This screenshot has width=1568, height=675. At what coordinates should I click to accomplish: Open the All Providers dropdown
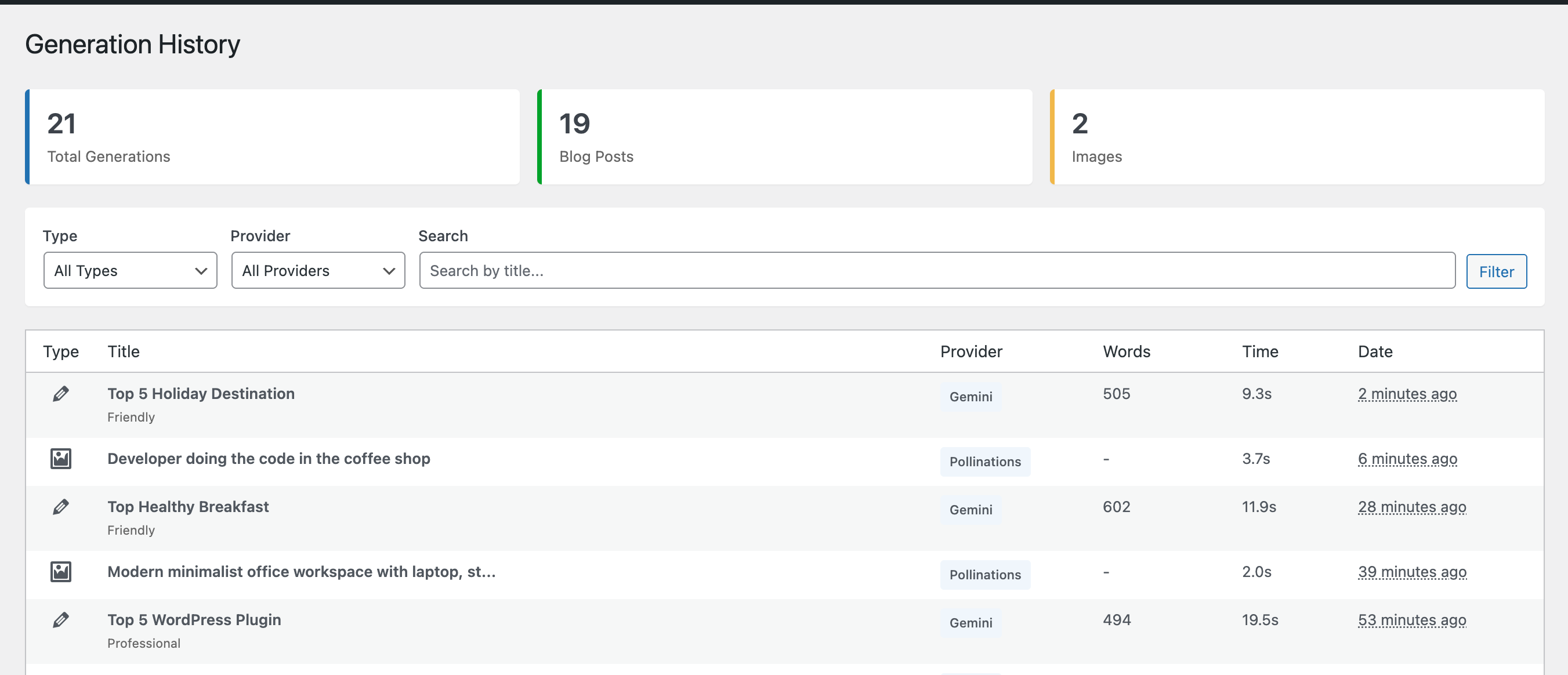coord(318,270)
